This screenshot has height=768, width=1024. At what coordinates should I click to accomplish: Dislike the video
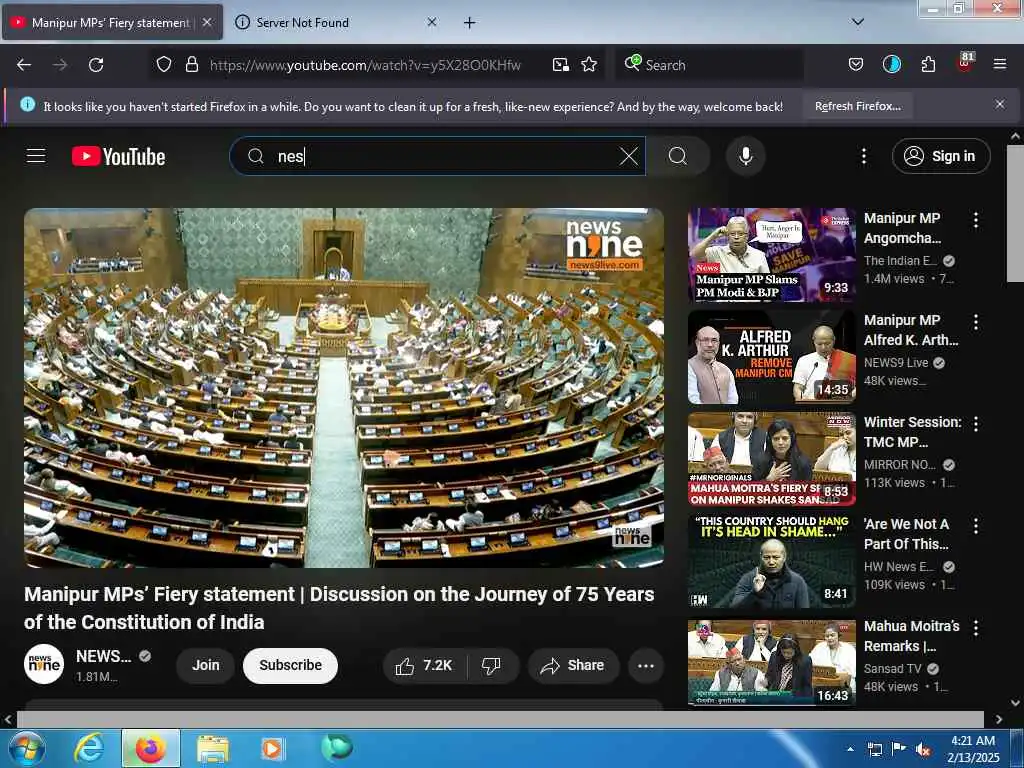tap(491, 665)
